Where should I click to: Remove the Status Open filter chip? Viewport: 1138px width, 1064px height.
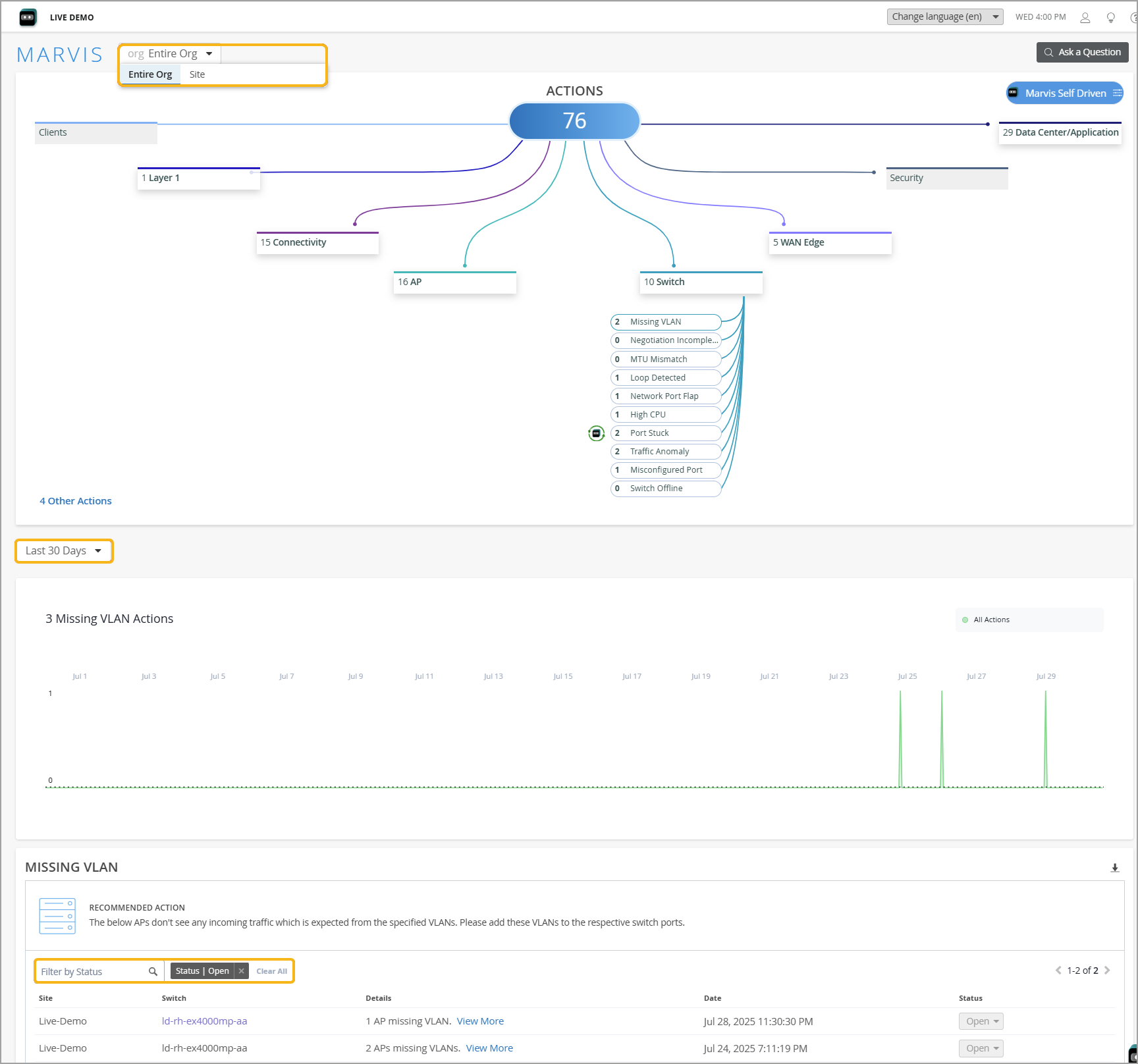pyautogui.click(x=242, y=971)
